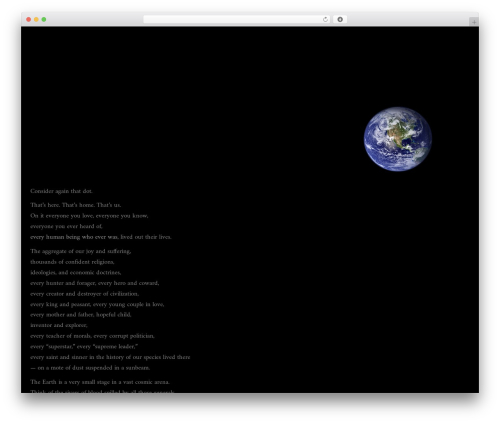Click the red close window button
The image size is (500, 423).
29,19
